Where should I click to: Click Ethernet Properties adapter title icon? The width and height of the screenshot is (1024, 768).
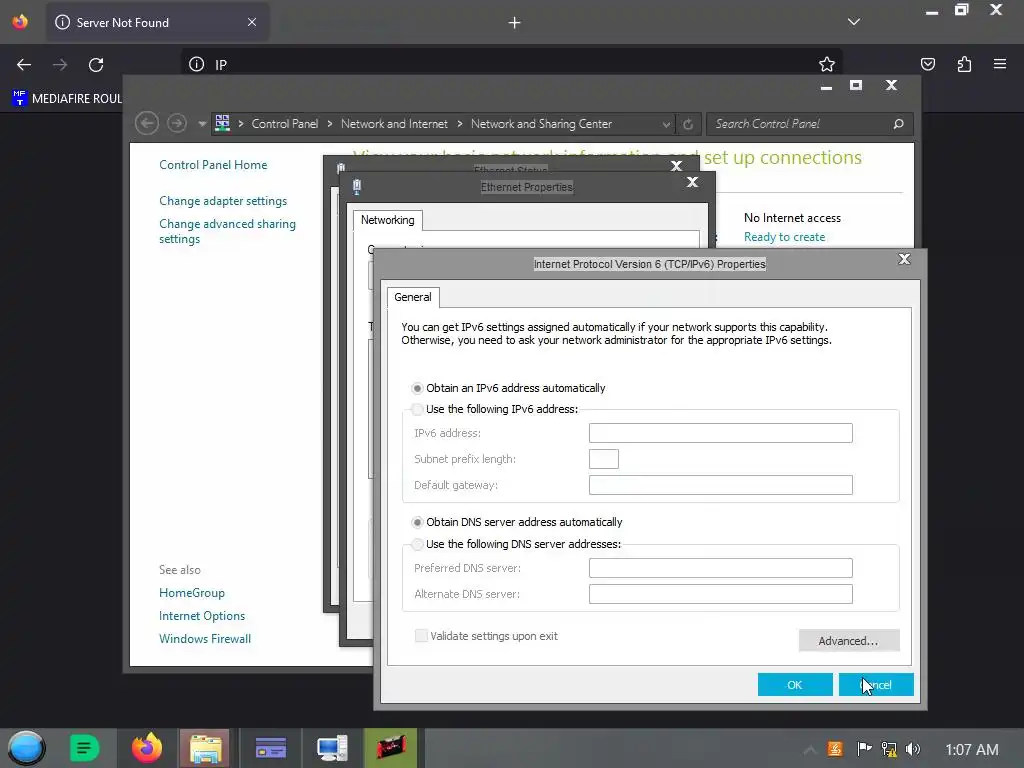click(x=357, y=187)
